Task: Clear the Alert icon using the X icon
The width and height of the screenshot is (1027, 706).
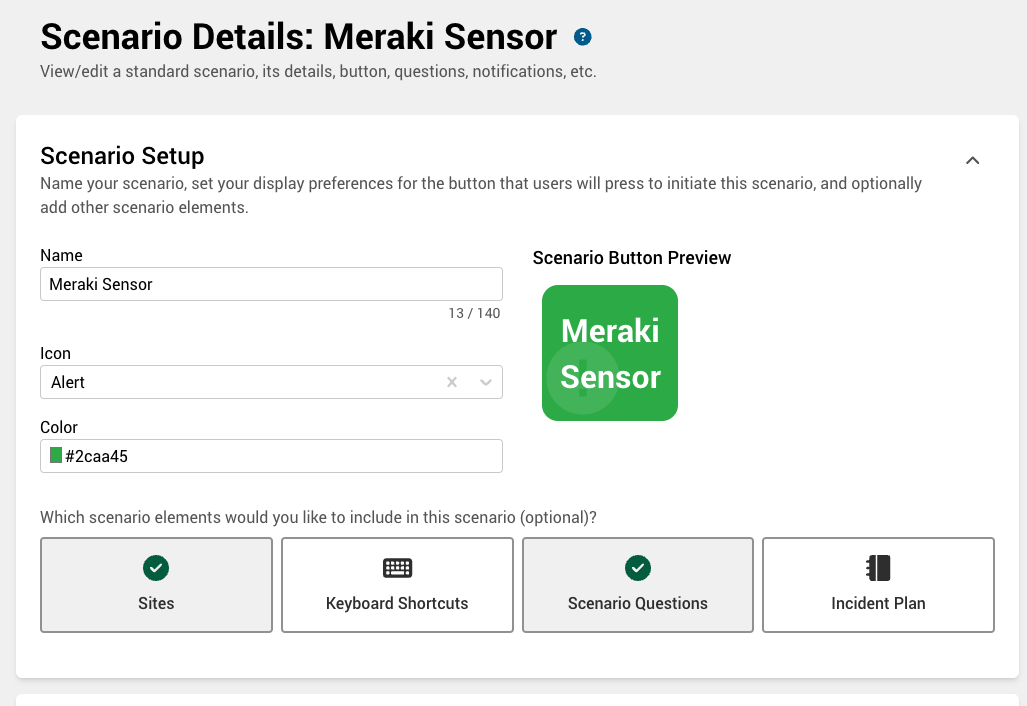Action: 451,382
